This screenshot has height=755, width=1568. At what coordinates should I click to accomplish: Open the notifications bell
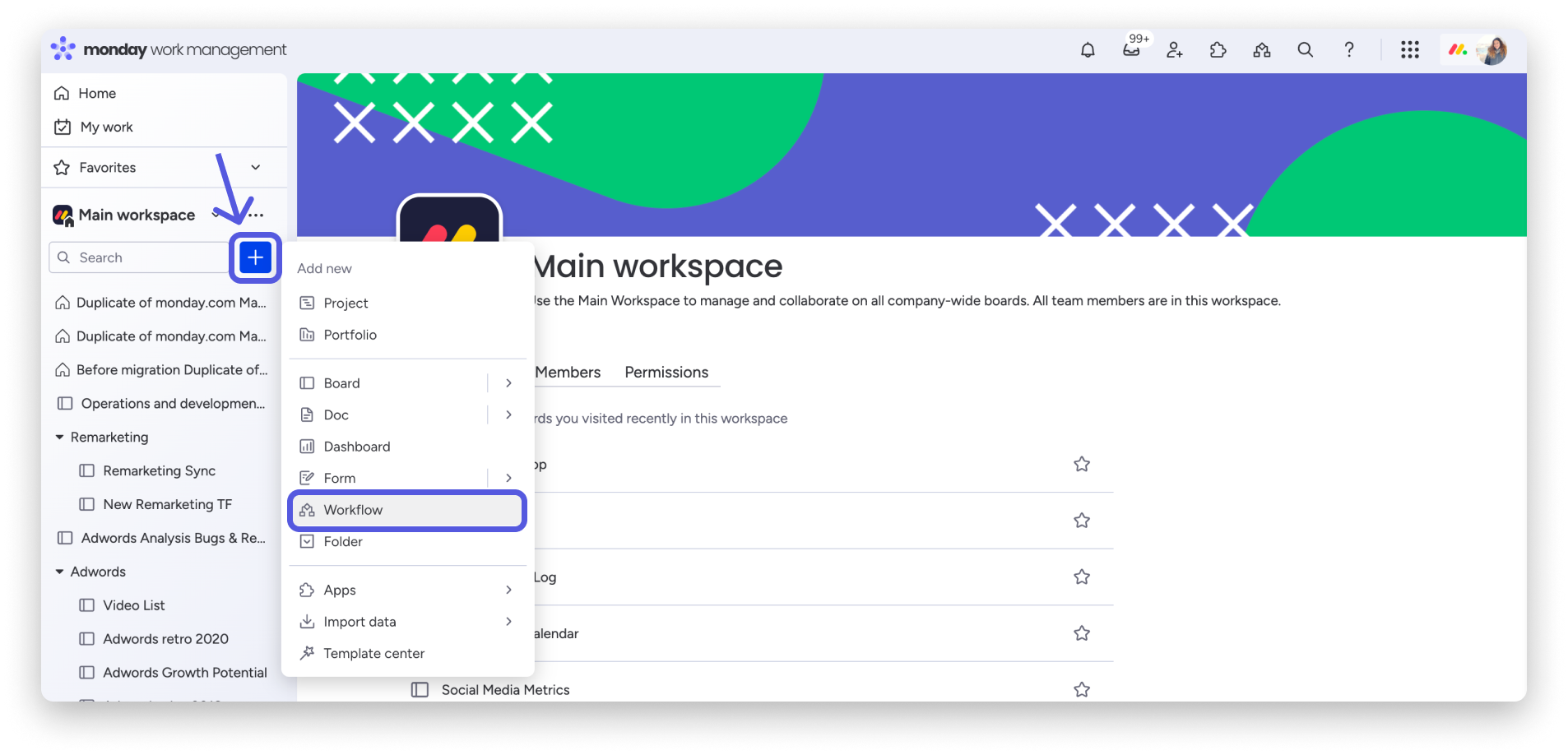click(1088, 50)
